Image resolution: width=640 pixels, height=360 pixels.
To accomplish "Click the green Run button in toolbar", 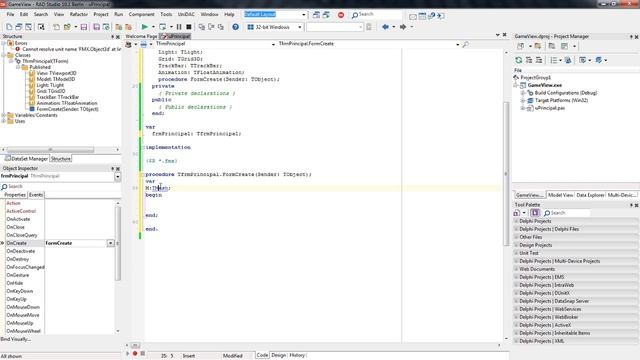I will click(x=144, y=27).
